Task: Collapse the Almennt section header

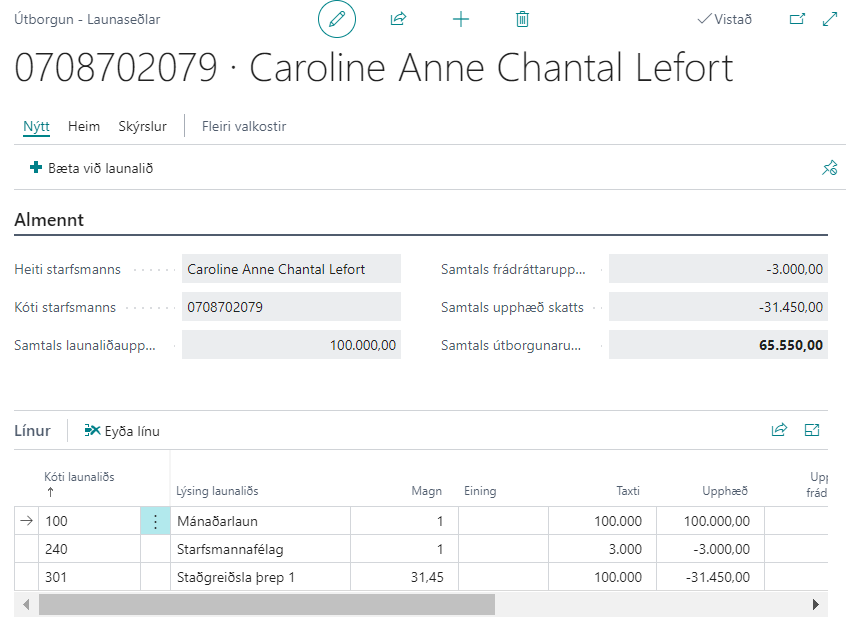Action: (49, 220)
